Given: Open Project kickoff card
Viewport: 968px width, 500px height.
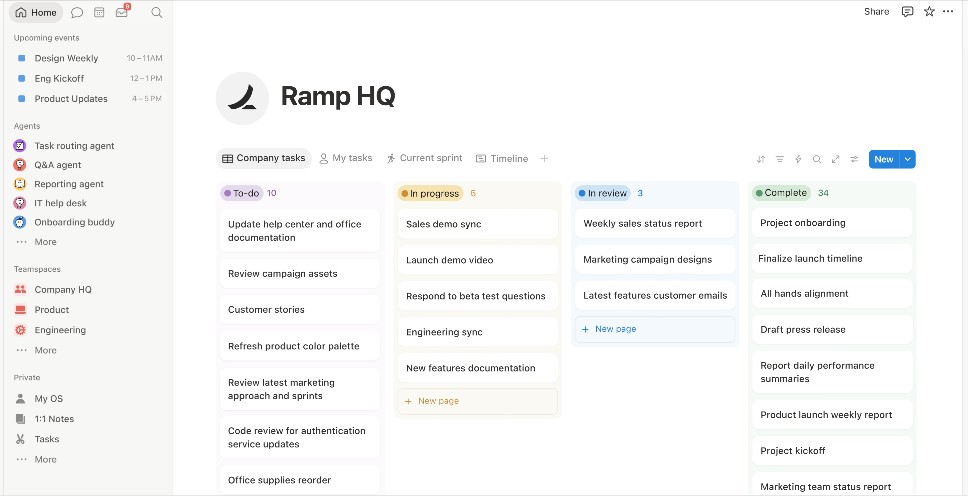Looking at the screenshot, I should 832,451.
